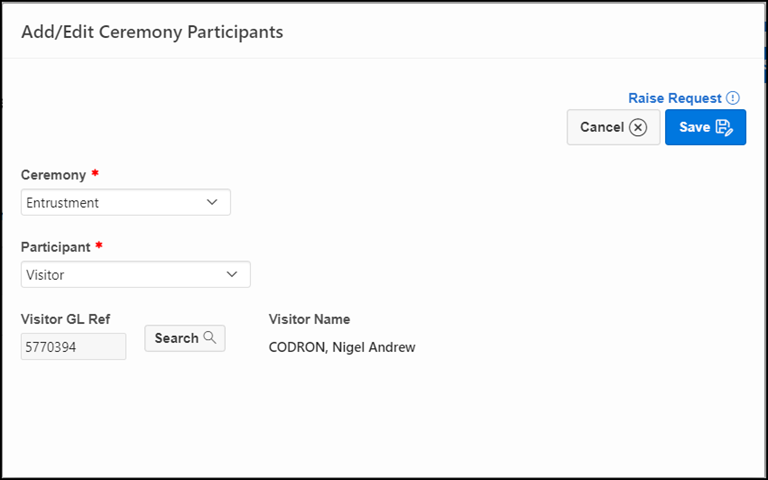This screenshot has height=480, width=768.
Task: Click the chevron arrow on Participant field
Action: [232, 274]
